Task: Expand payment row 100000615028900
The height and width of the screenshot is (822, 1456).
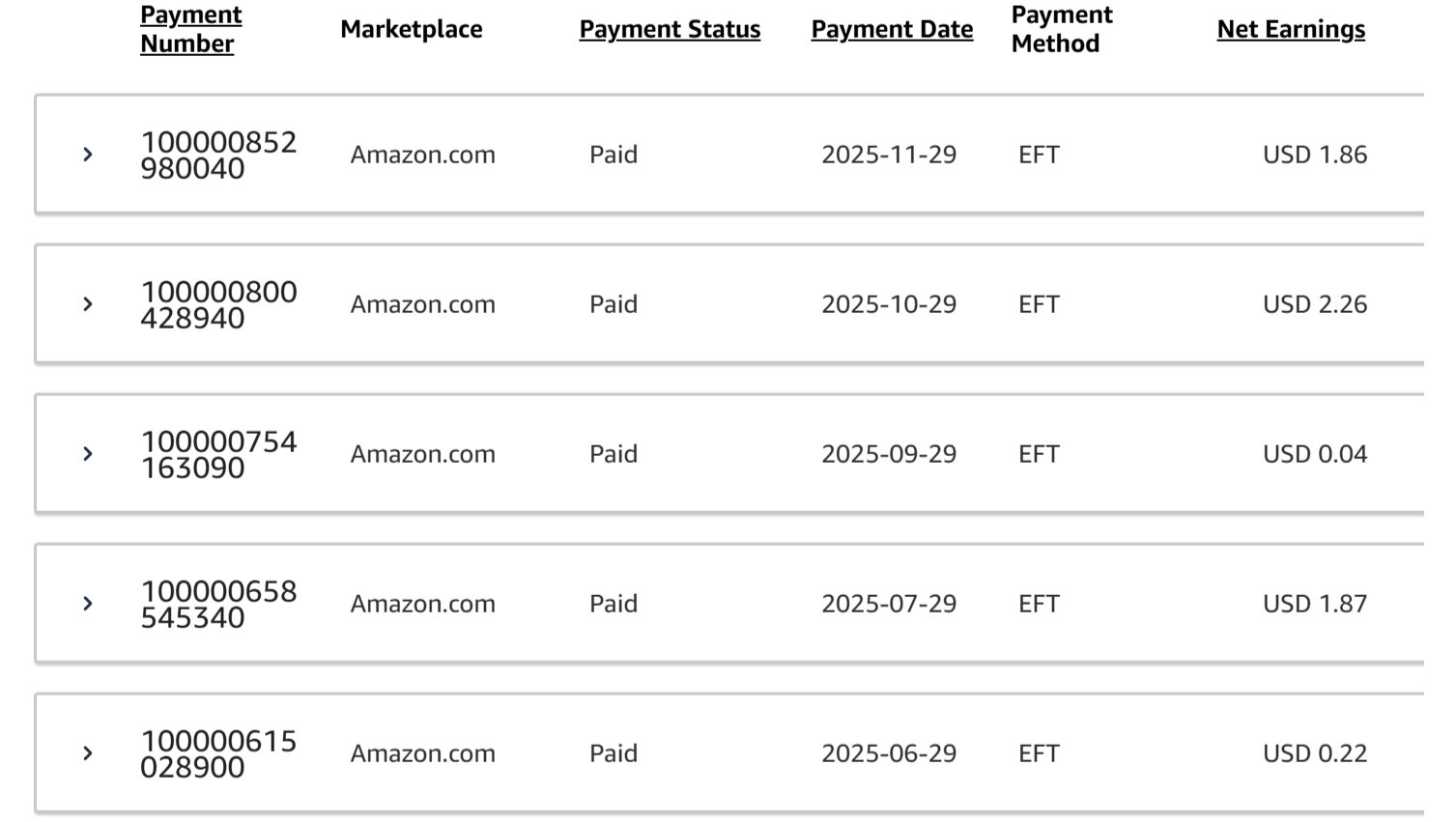Action: 88,753
